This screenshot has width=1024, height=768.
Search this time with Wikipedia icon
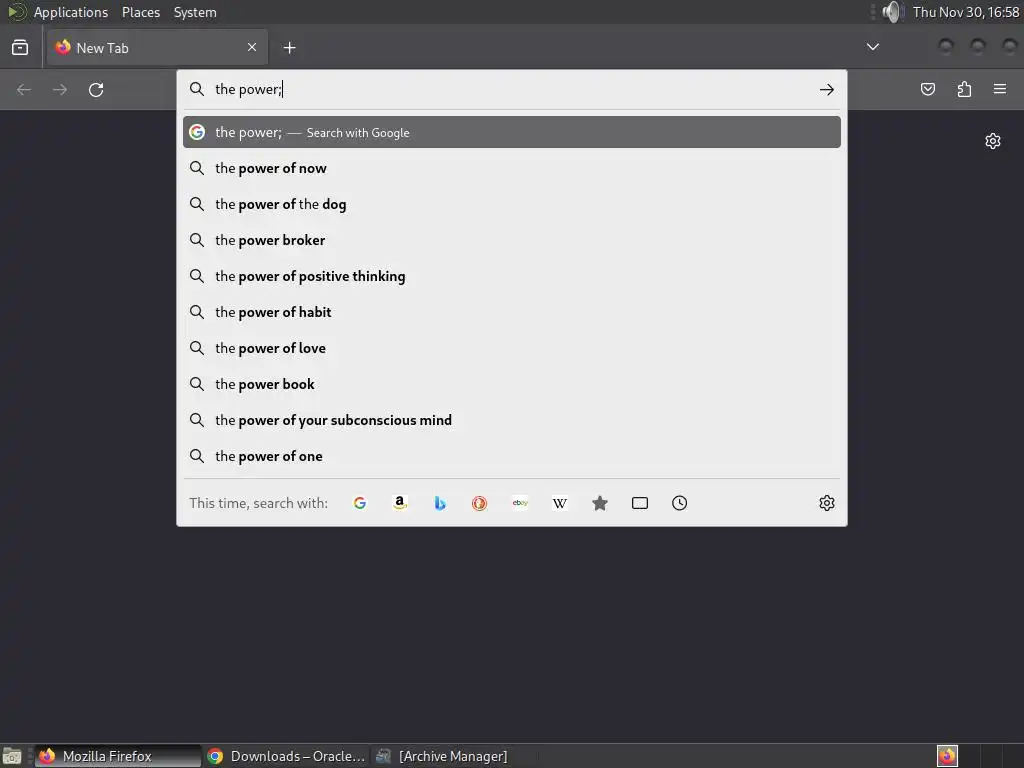(x=560, y=503)
